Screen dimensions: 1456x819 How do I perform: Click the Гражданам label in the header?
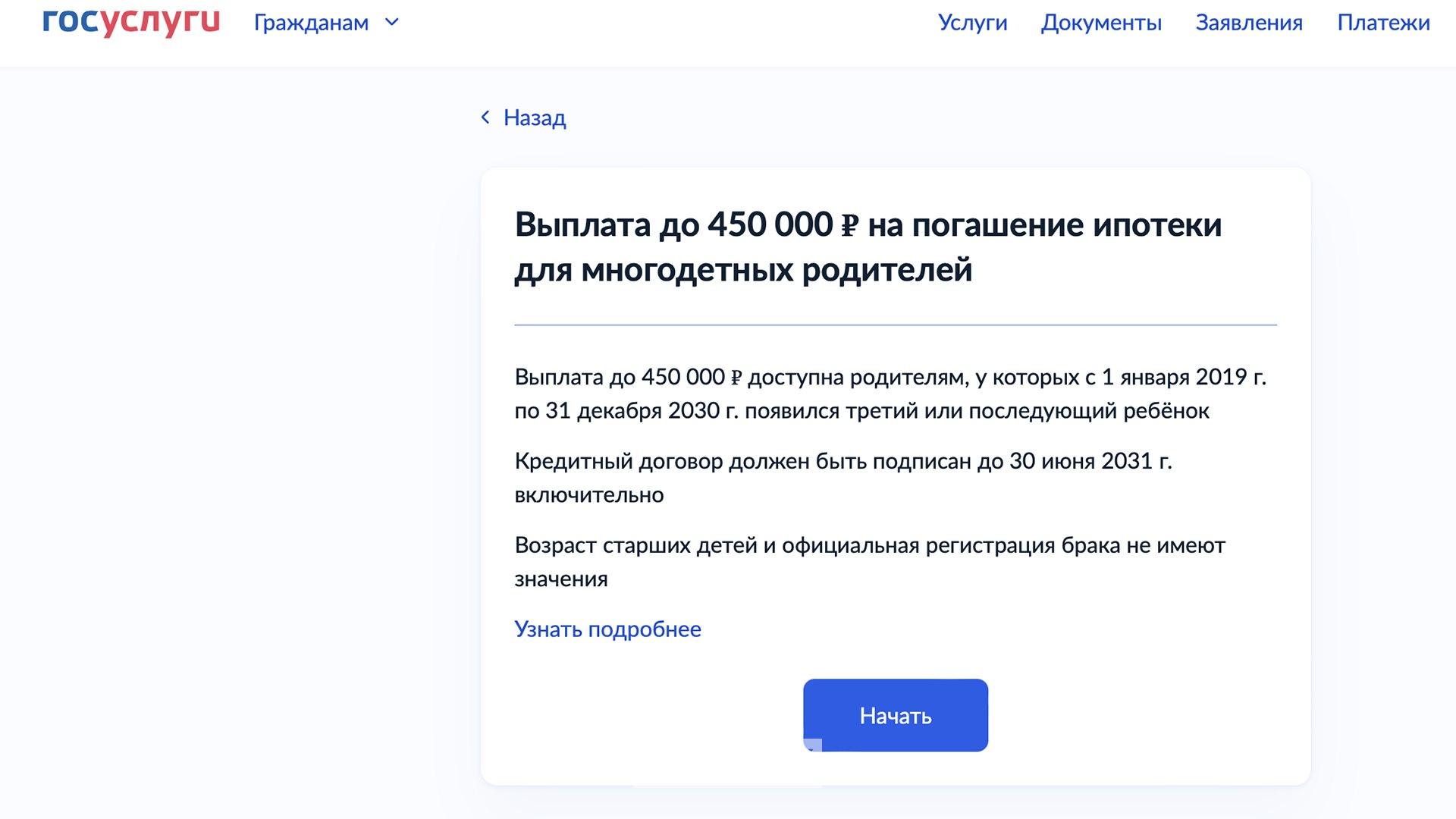[311, 23]
